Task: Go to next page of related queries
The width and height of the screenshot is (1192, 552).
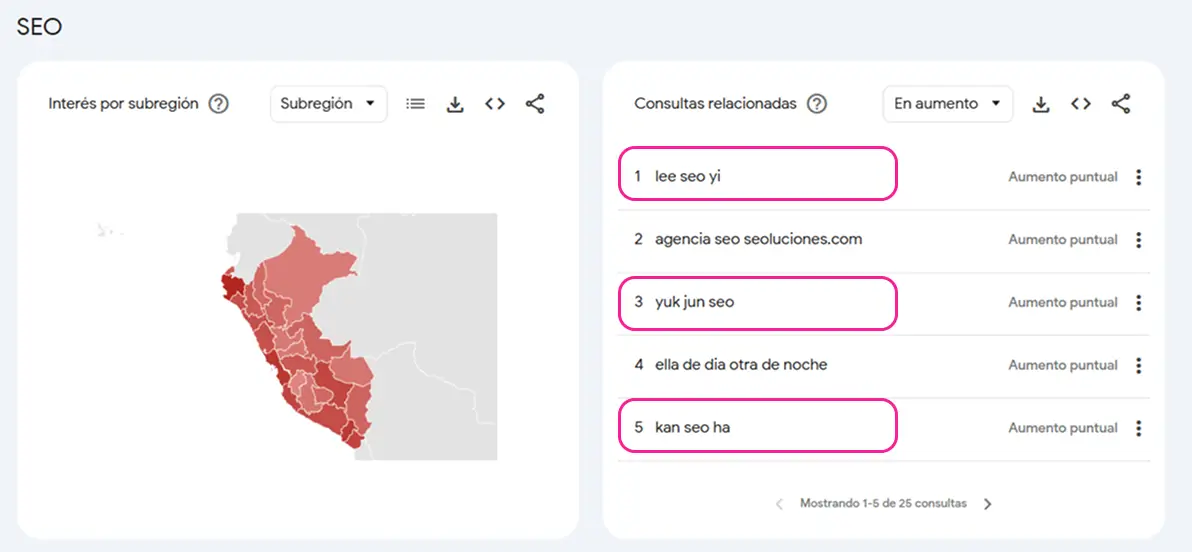Action: [x=988, y=504]
